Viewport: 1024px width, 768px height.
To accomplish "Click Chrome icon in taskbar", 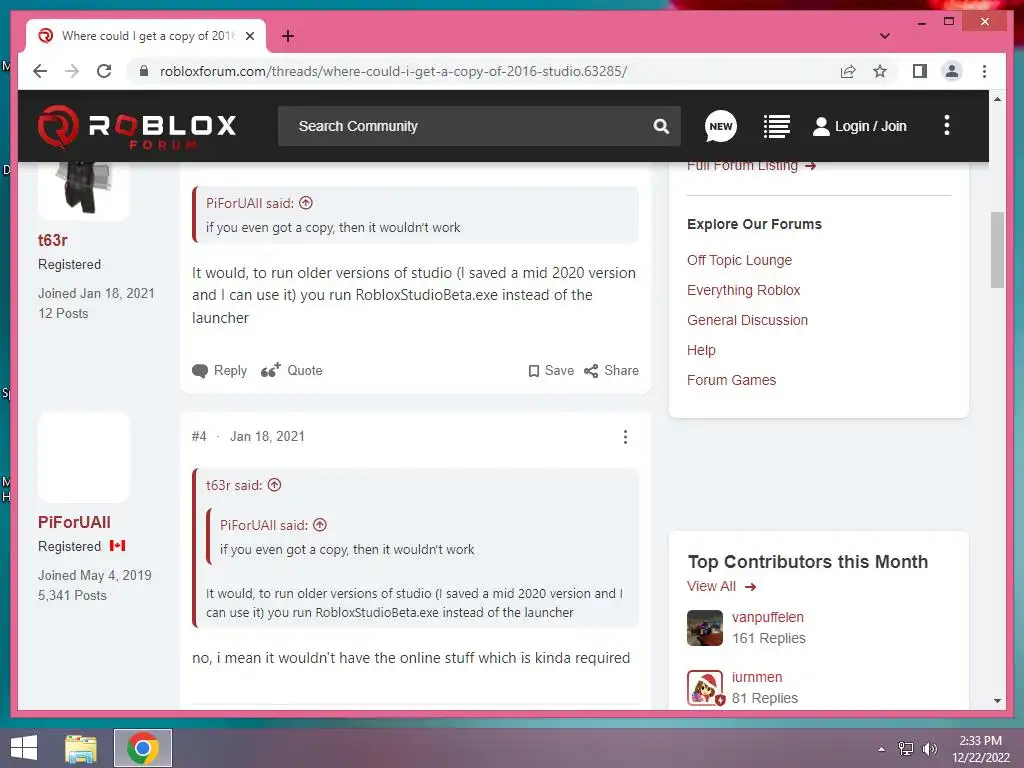I will (x=143, y=748).
